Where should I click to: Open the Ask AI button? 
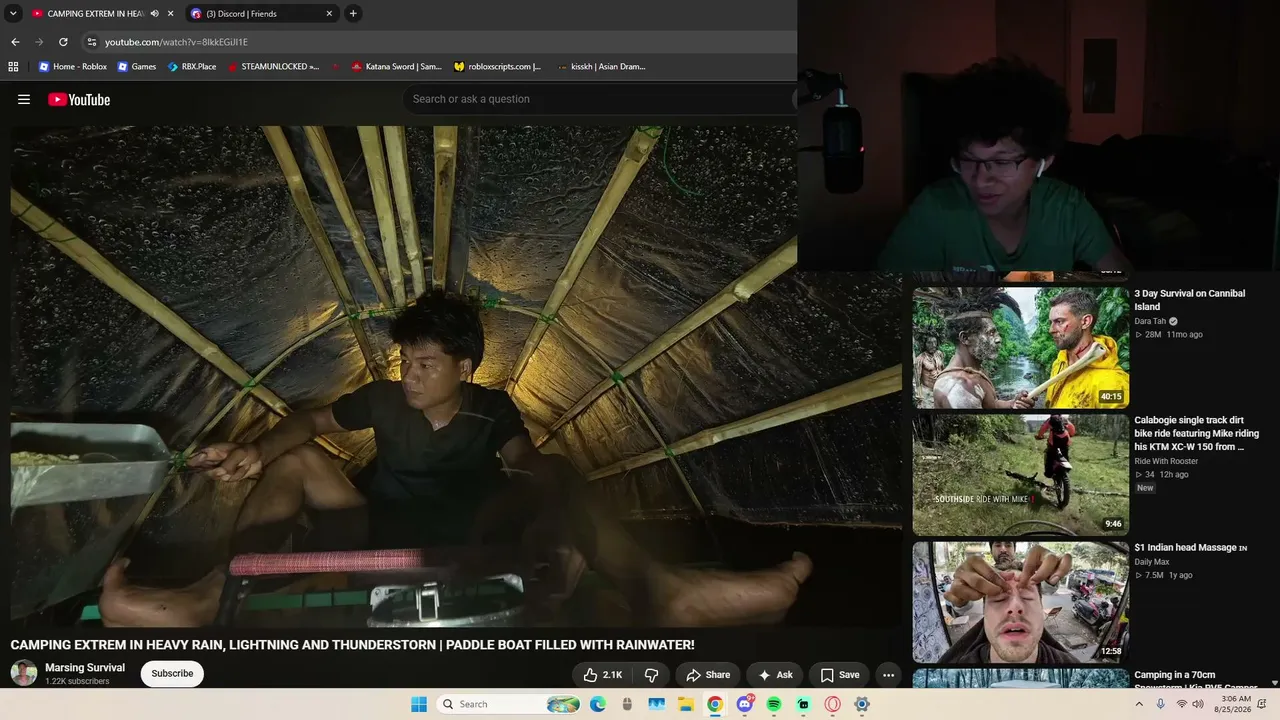tap(775, 675)
